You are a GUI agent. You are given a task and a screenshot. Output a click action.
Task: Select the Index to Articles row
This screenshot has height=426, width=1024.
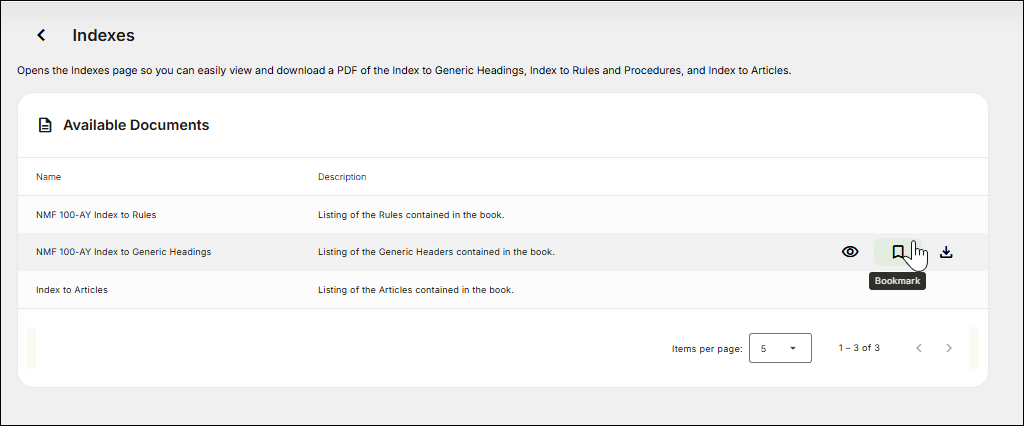tap(72, 290)
